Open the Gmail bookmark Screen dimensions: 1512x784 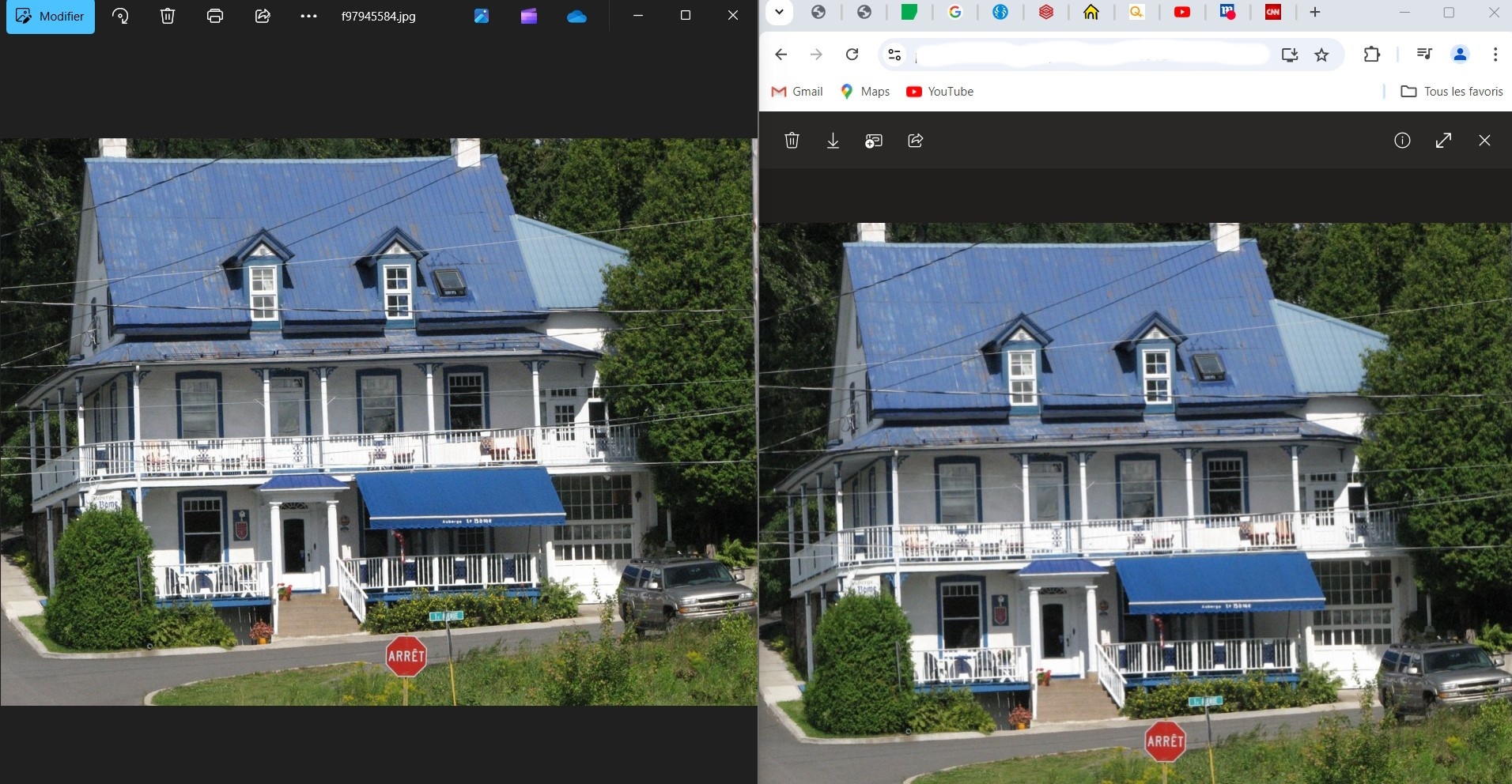click(796, 92)
